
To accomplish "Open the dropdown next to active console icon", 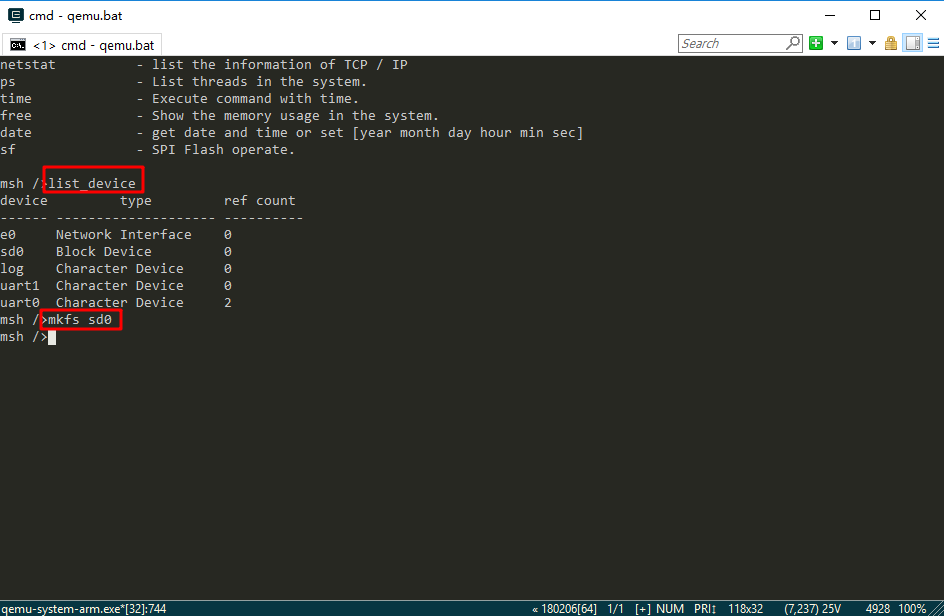I will click(872, 43).
